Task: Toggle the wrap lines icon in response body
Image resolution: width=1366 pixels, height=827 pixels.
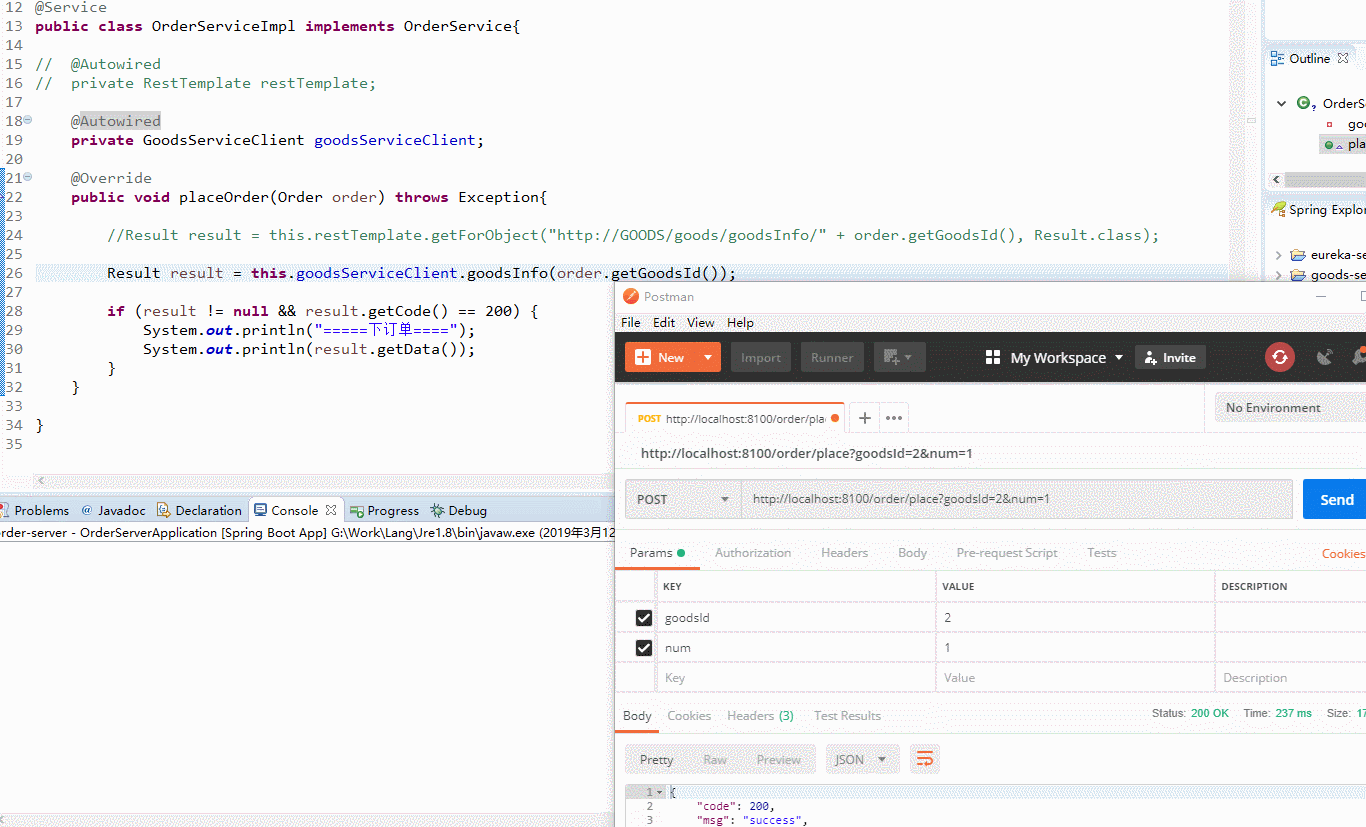Action: click(x=925, y=760)
